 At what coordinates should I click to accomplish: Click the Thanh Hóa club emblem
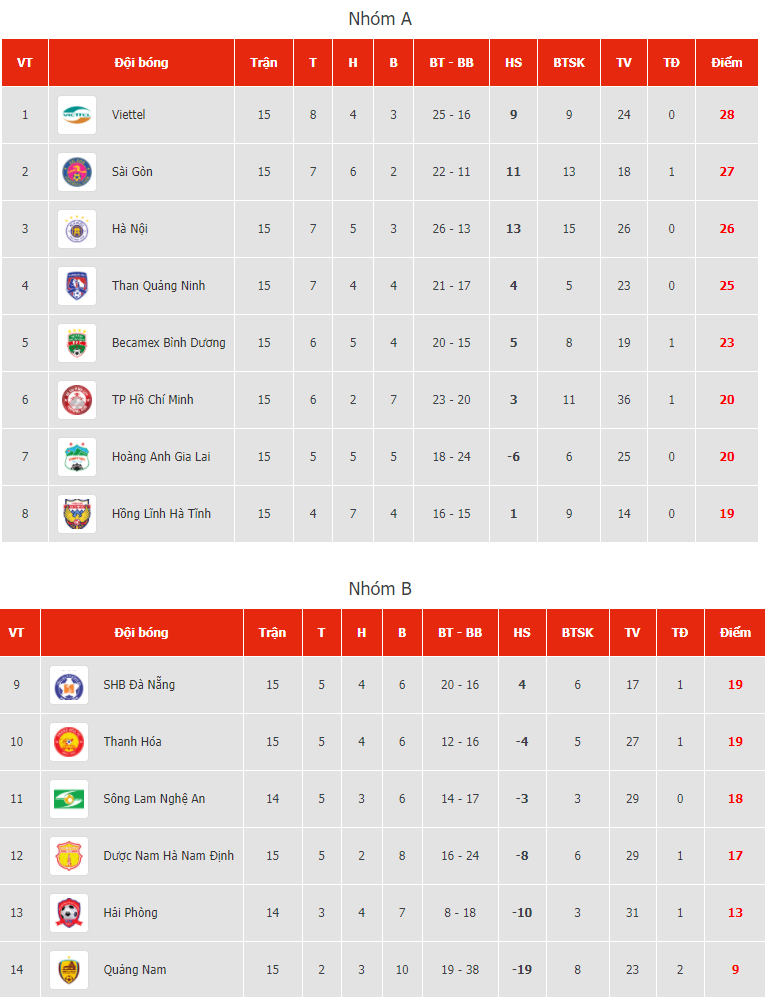[69, 741]
